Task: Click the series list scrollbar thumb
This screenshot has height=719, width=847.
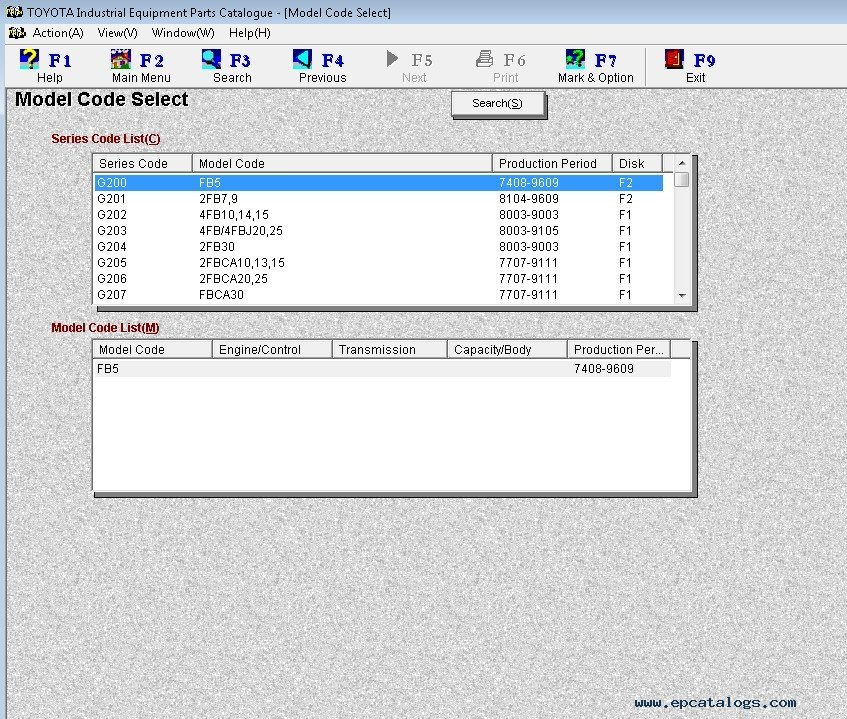Action: click(682, 179)
